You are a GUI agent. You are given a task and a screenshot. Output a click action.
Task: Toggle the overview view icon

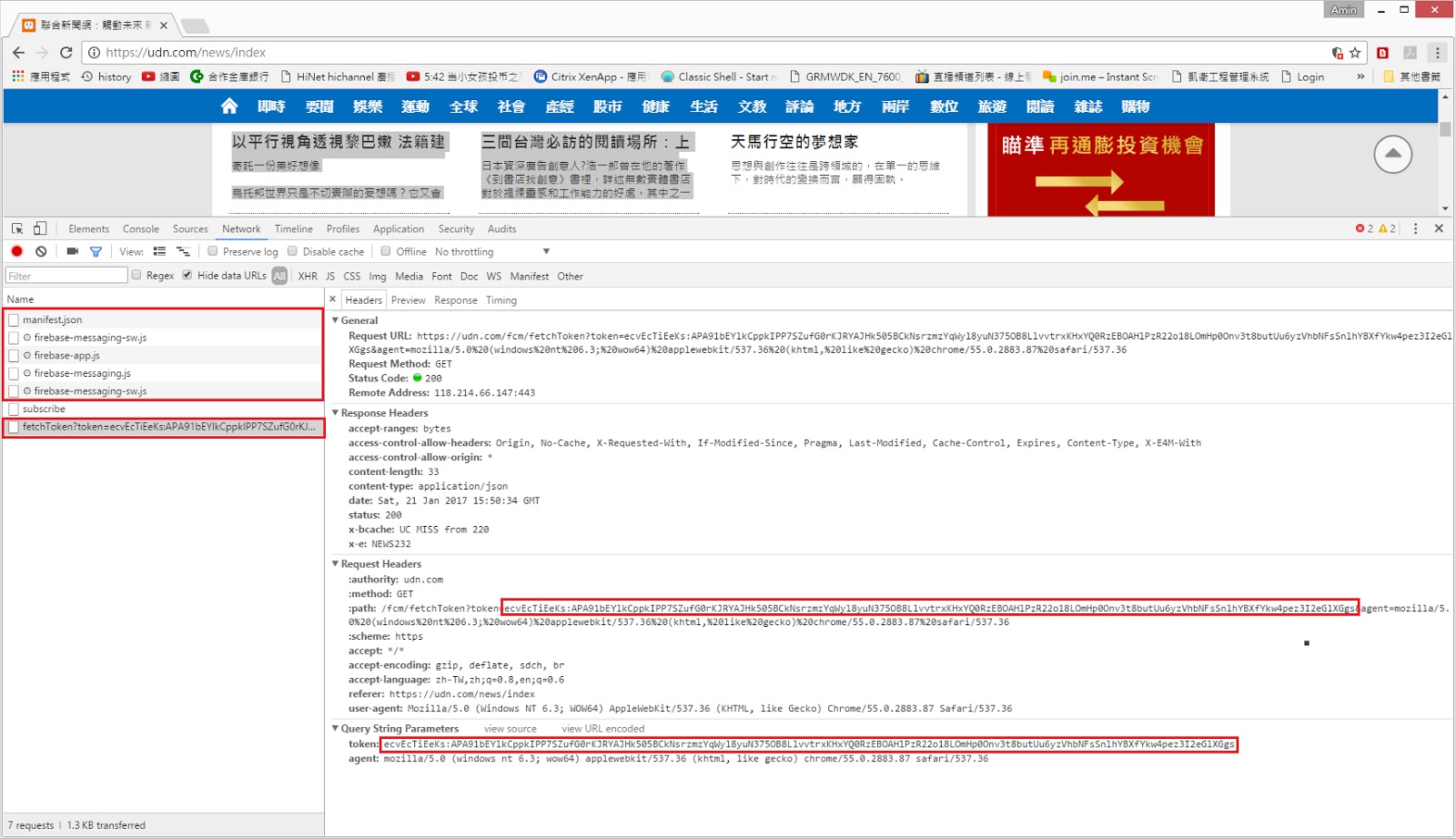click(x=183, y=251)
